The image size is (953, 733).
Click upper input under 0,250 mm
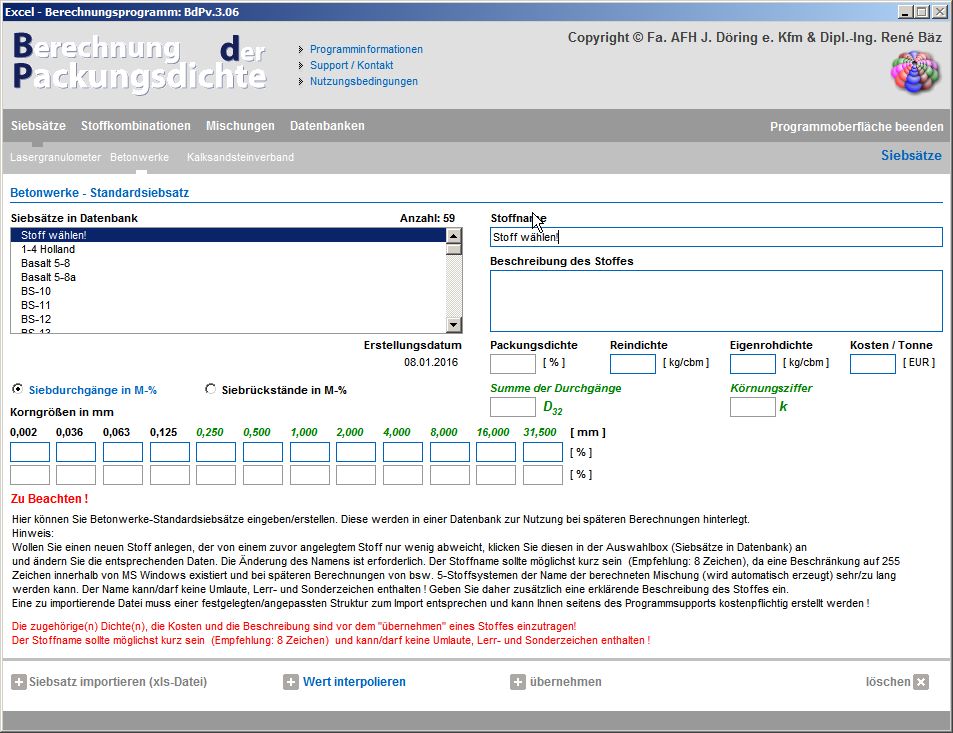click(x=216, y=452)
